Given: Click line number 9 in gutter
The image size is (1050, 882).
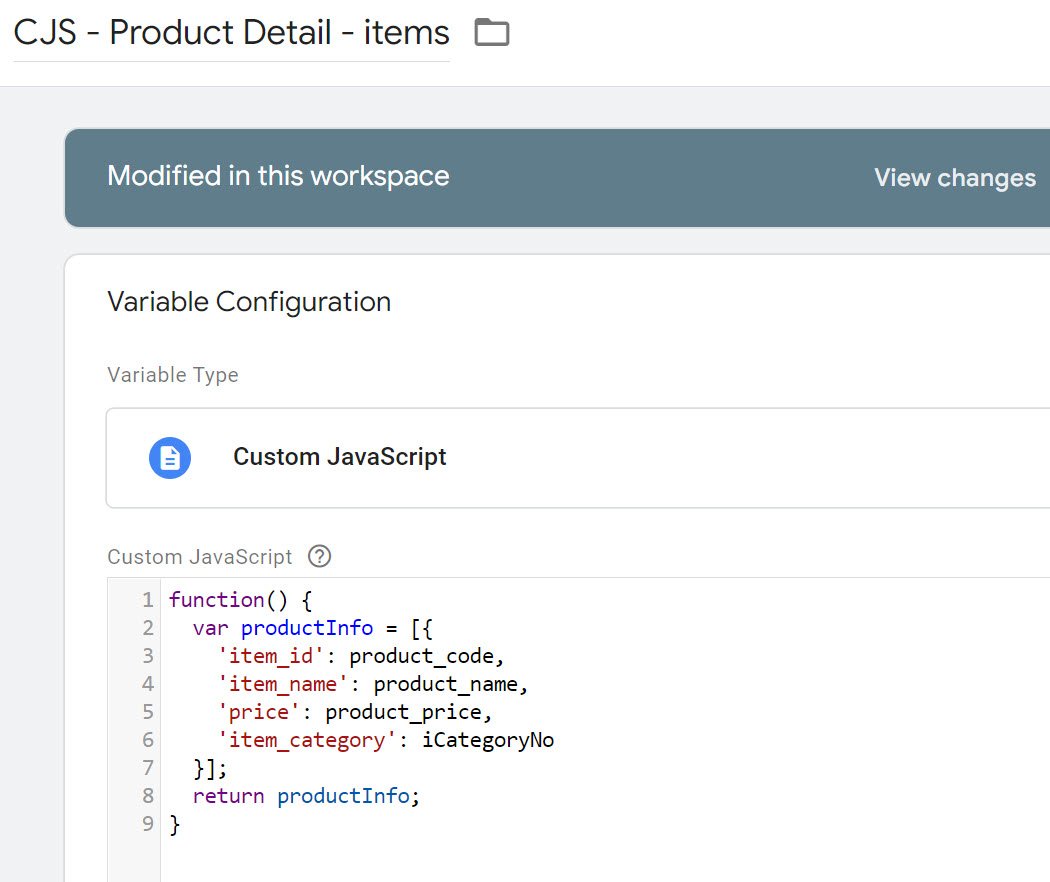Looking at the screenshot, I should tap(147, 824).
